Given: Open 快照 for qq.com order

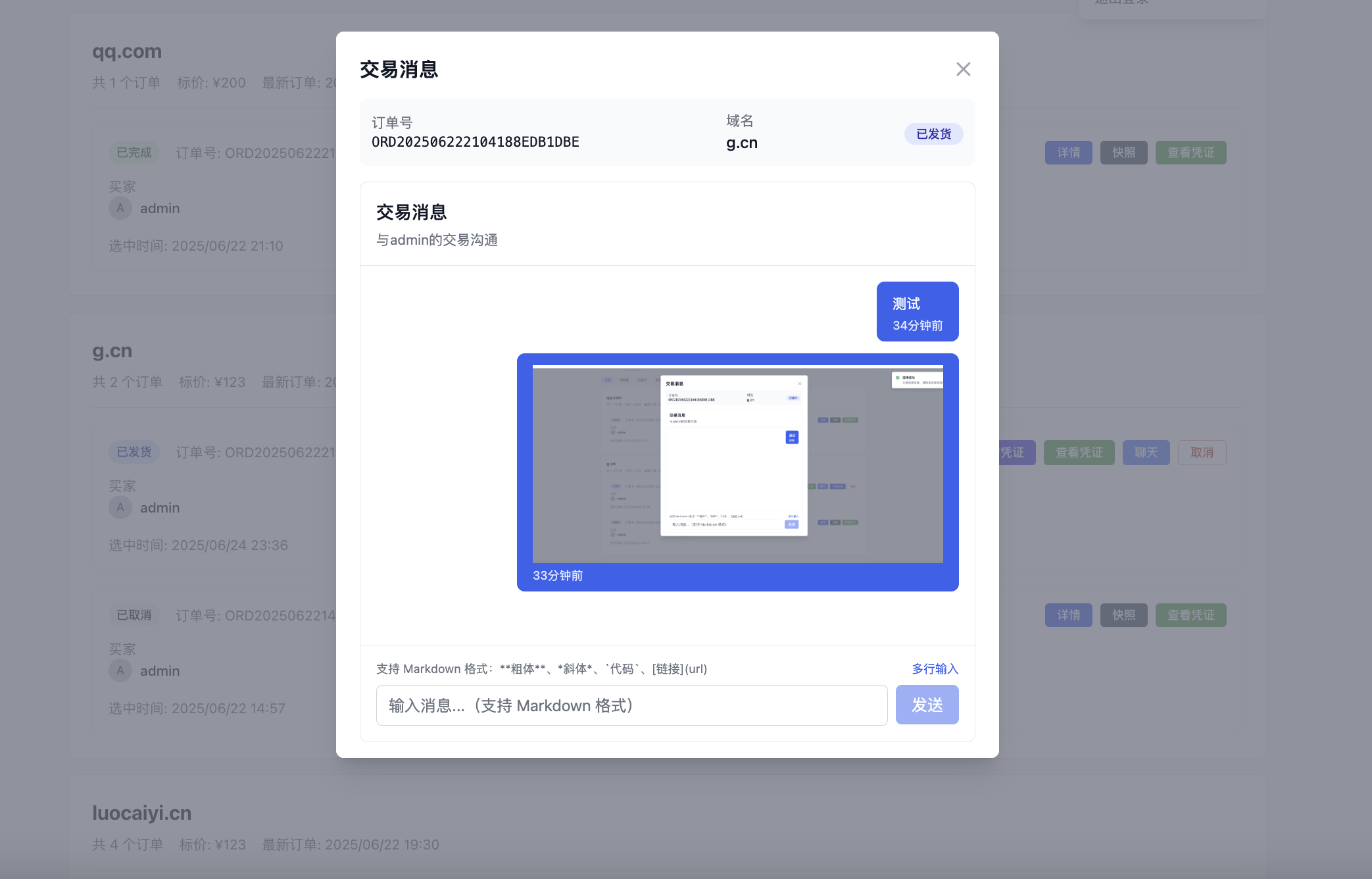Looking at the screenshot, I should pos(1123,153).
